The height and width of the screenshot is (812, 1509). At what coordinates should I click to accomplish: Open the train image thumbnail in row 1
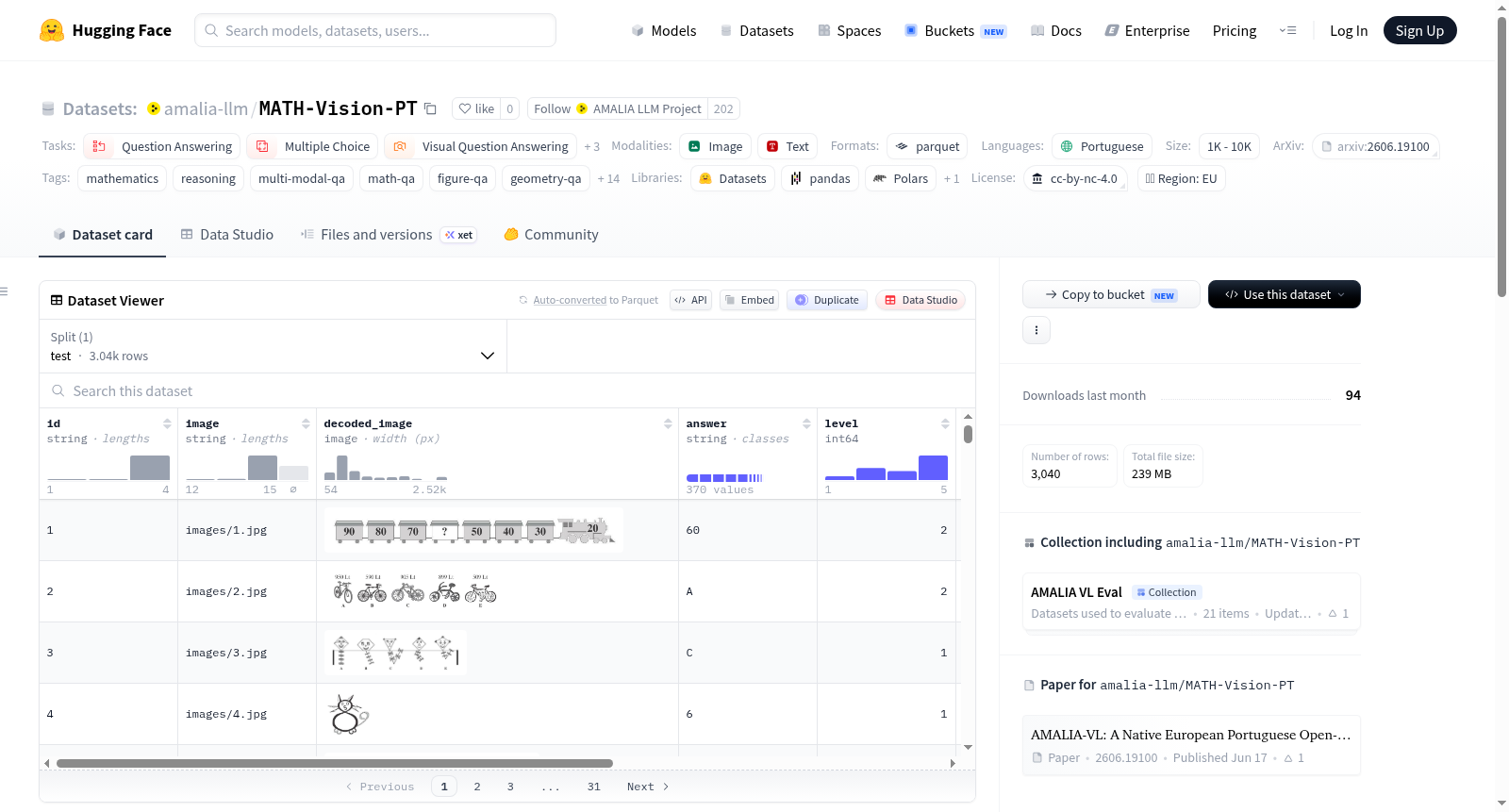click(x=473, y=530)
